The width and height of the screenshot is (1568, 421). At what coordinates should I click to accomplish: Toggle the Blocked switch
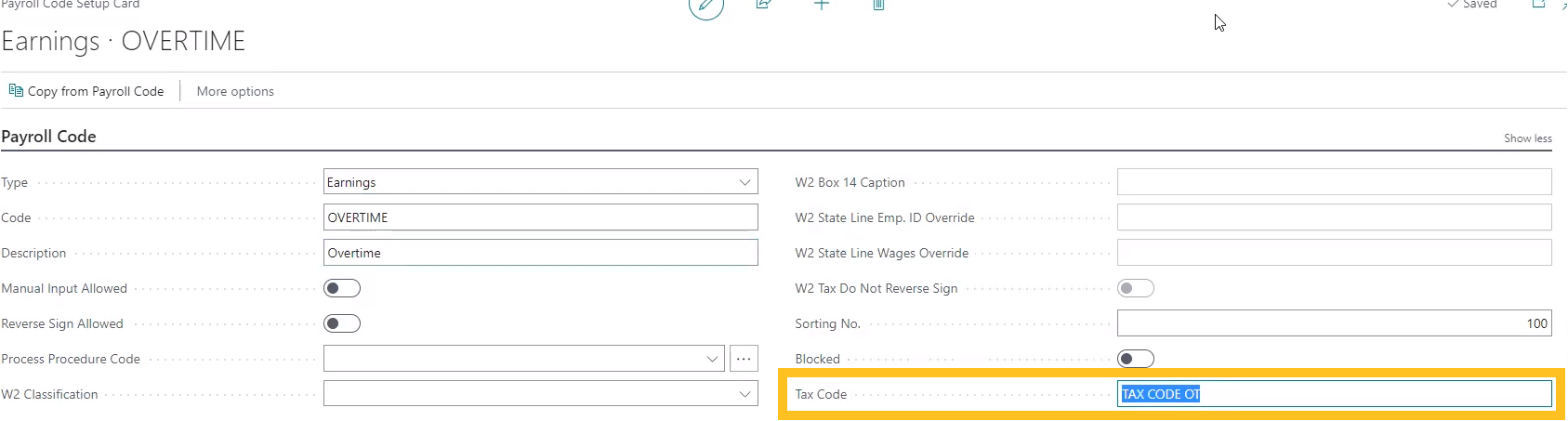click(x=1136, y=359)
